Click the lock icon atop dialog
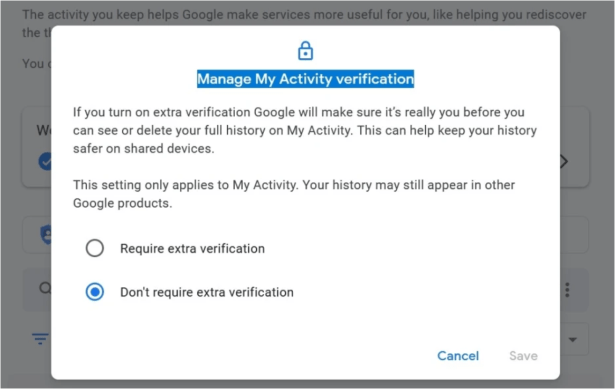The image size is (615, 389). click(305, 51)
